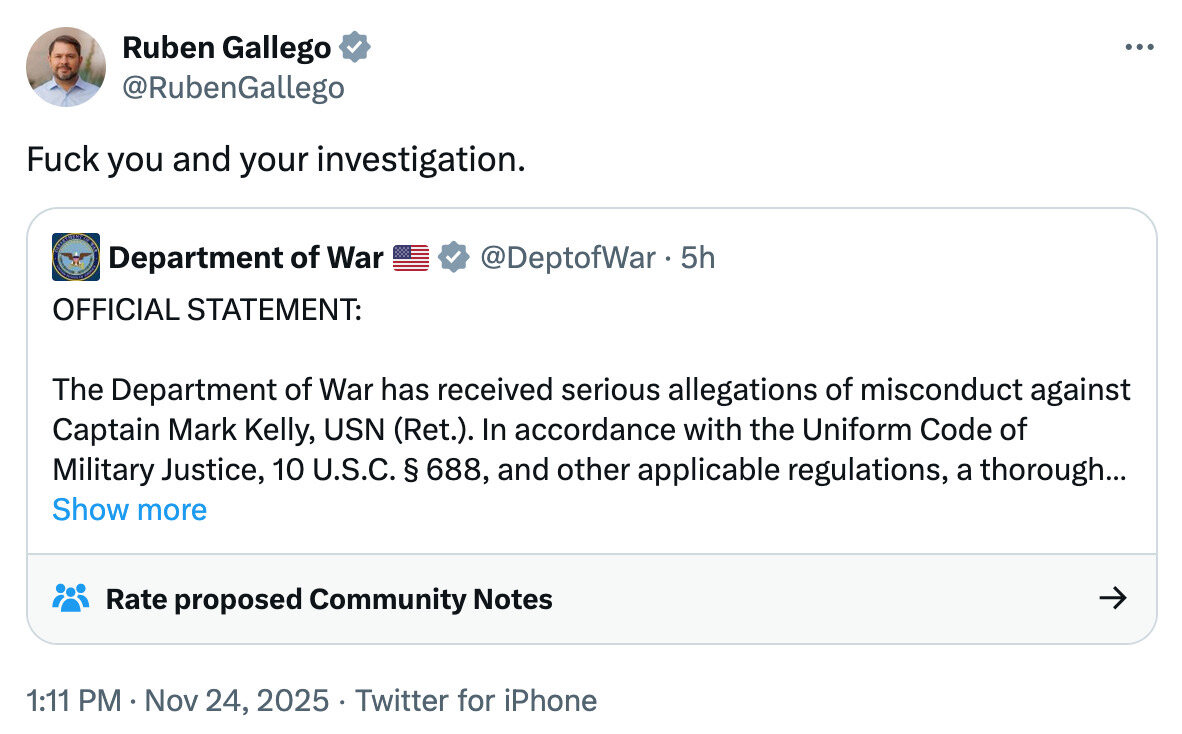Click the verified badge beside Department of War

tap(455, 258)
